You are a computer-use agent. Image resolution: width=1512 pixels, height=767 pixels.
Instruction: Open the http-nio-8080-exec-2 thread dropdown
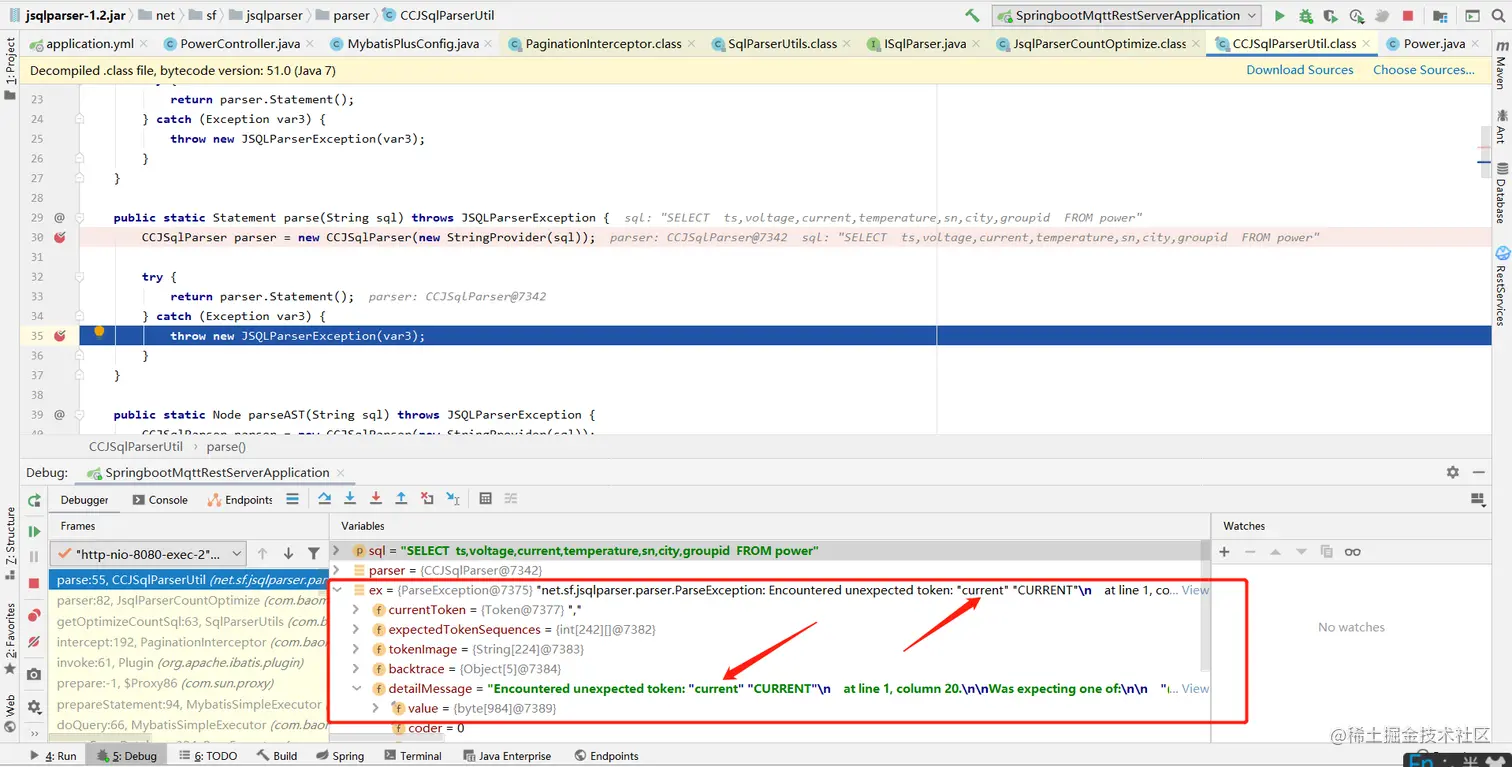[147, 553]
